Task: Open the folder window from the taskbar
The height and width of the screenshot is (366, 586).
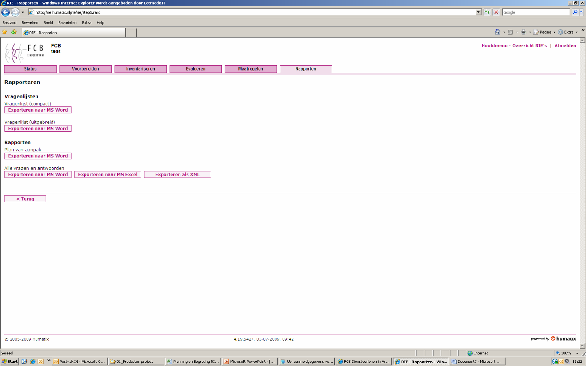Action: (136, 362)
